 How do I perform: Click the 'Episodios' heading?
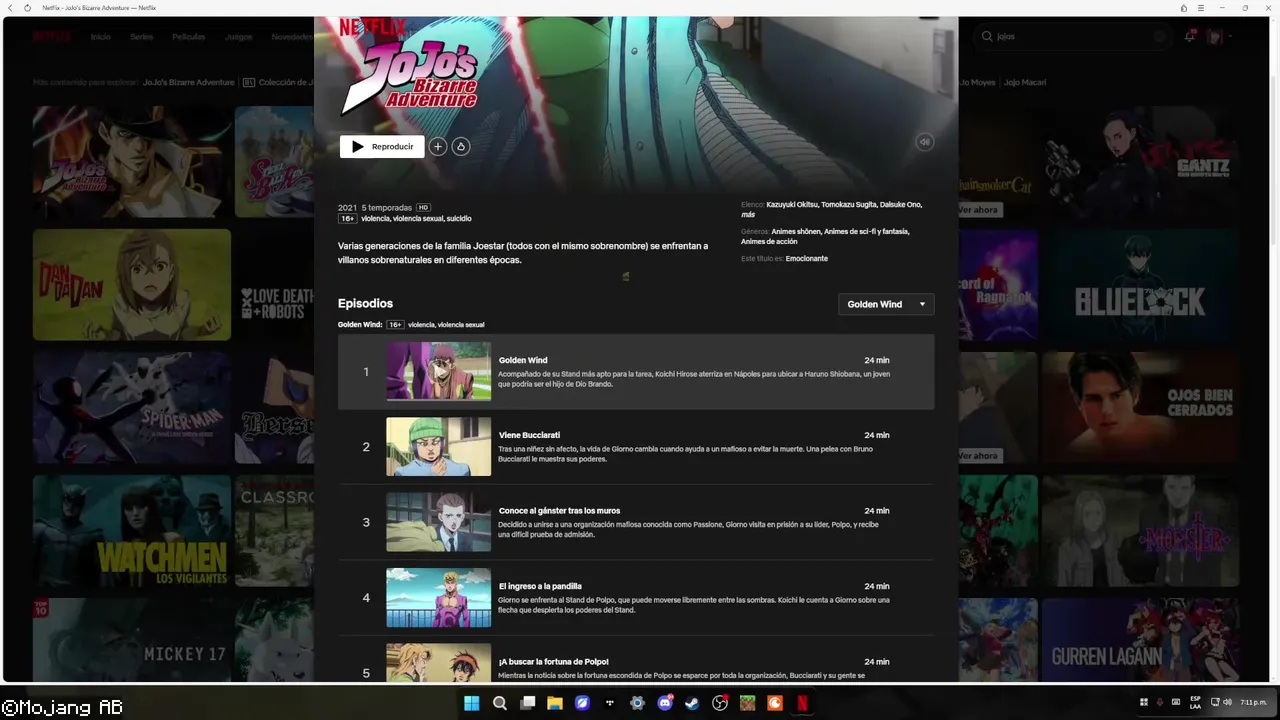pyautogui.click(x=365, y=303)
